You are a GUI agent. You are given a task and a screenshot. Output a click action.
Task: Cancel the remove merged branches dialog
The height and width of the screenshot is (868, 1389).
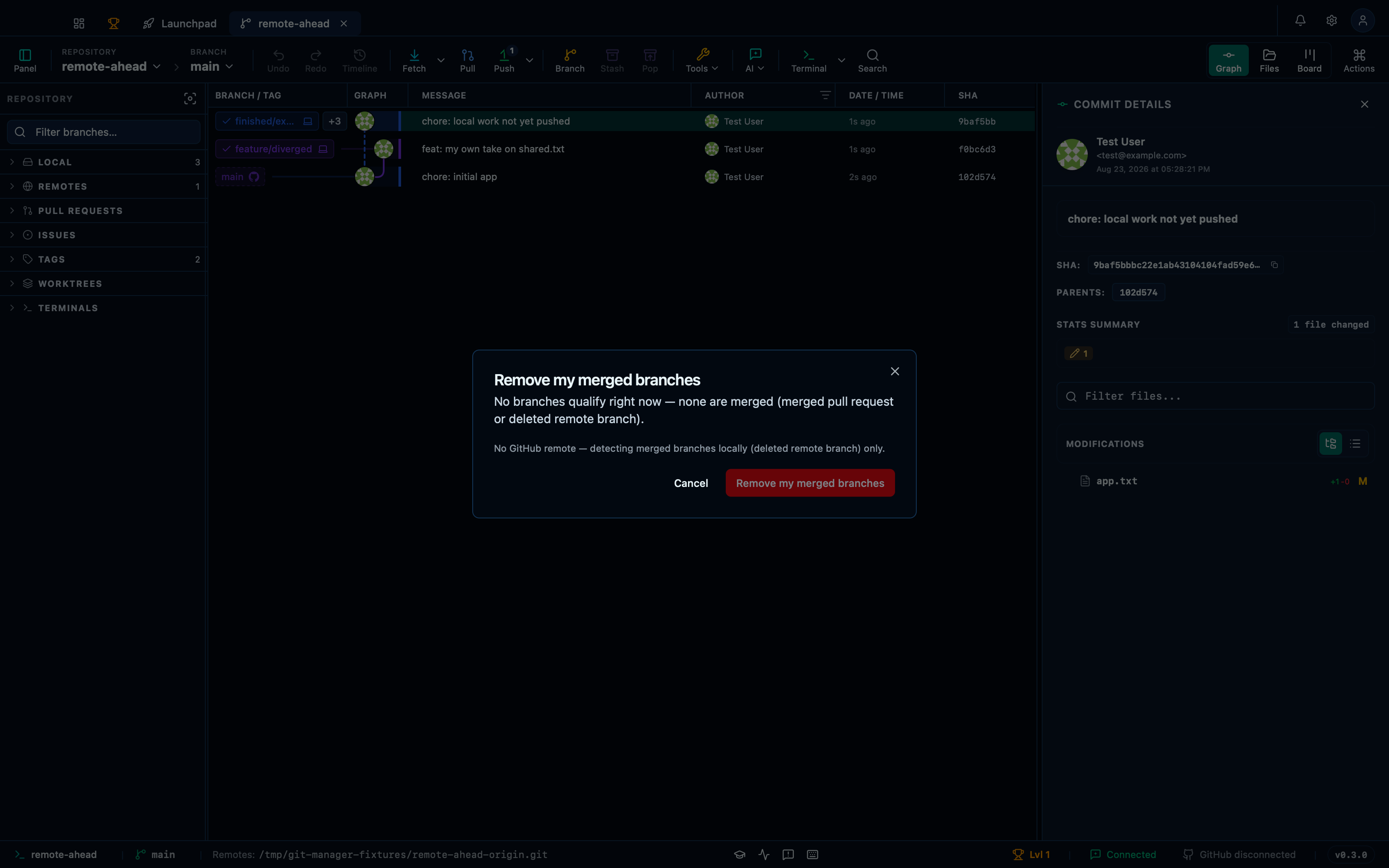point(691,483)
